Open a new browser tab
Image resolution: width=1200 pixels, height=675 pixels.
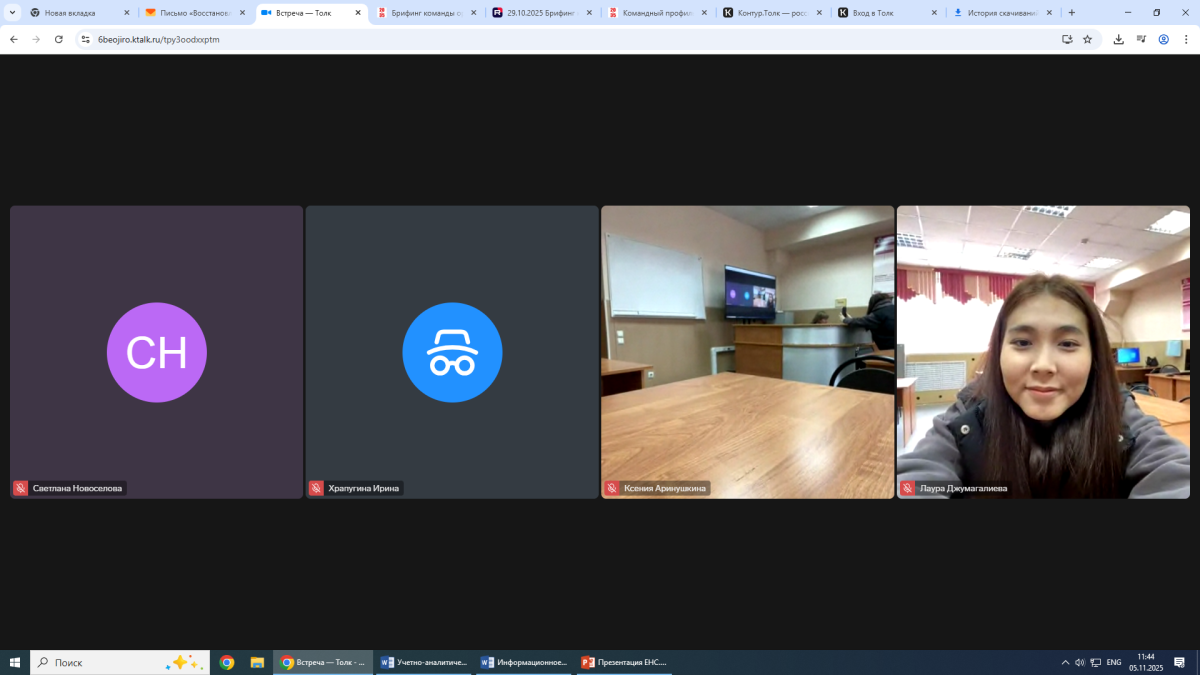coord(1072,13)
